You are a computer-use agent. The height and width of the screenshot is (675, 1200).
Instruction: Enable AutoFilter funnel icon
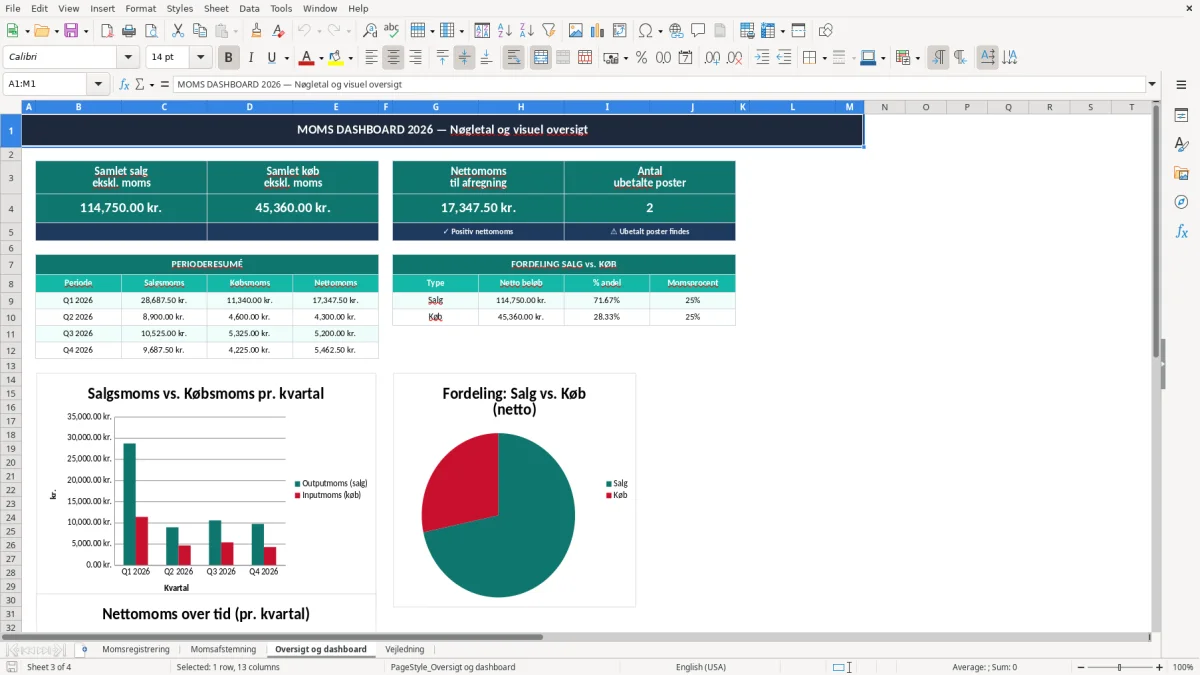pyautogui.click(x=549, y=31)
